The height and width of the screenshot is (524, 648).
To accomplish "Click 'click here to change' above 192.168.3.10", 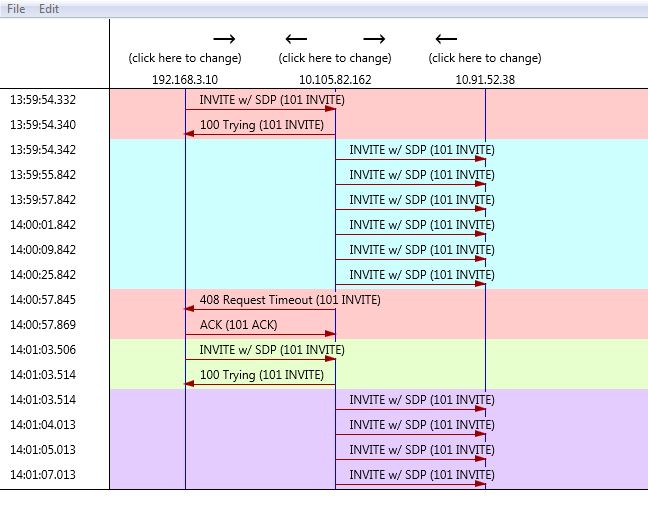I will click(185, 58).
